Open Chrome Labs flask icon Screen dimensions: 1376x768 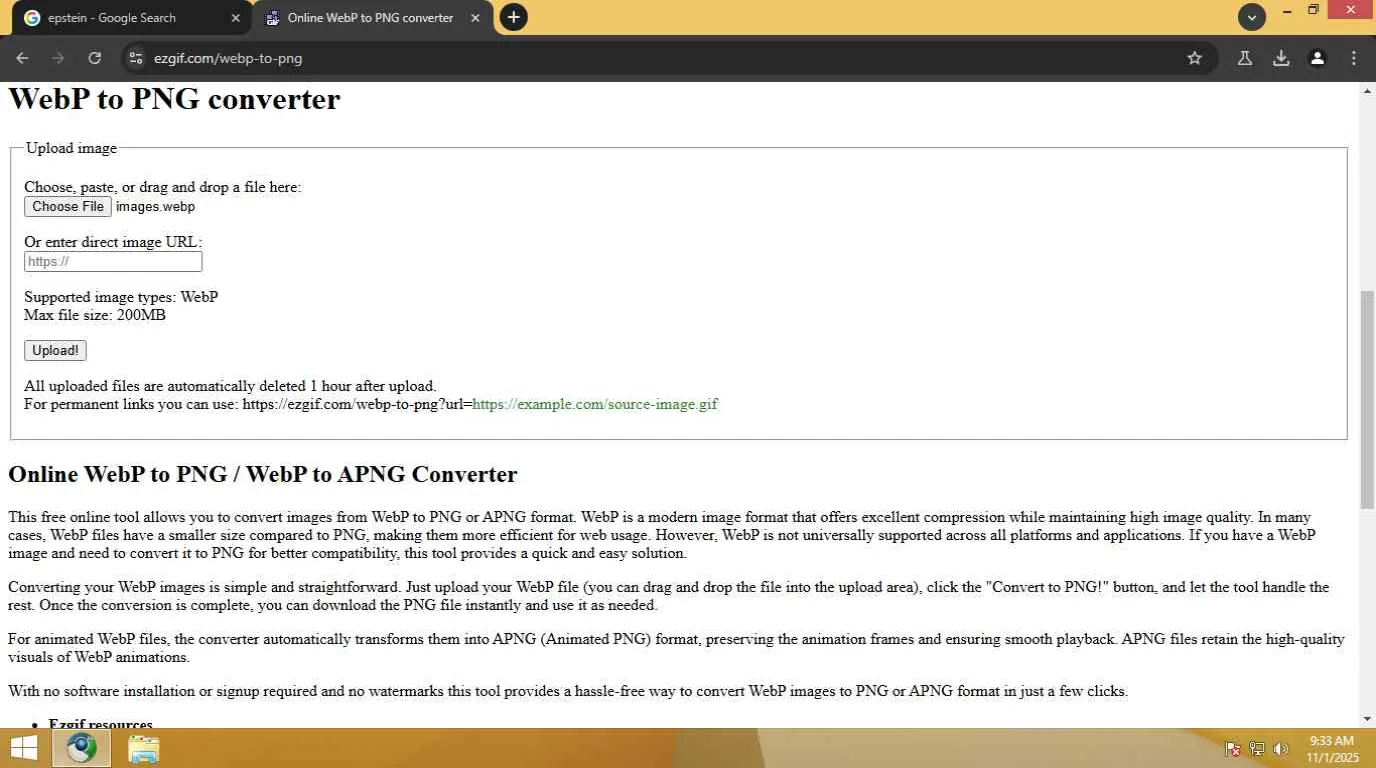point(1245,58)
